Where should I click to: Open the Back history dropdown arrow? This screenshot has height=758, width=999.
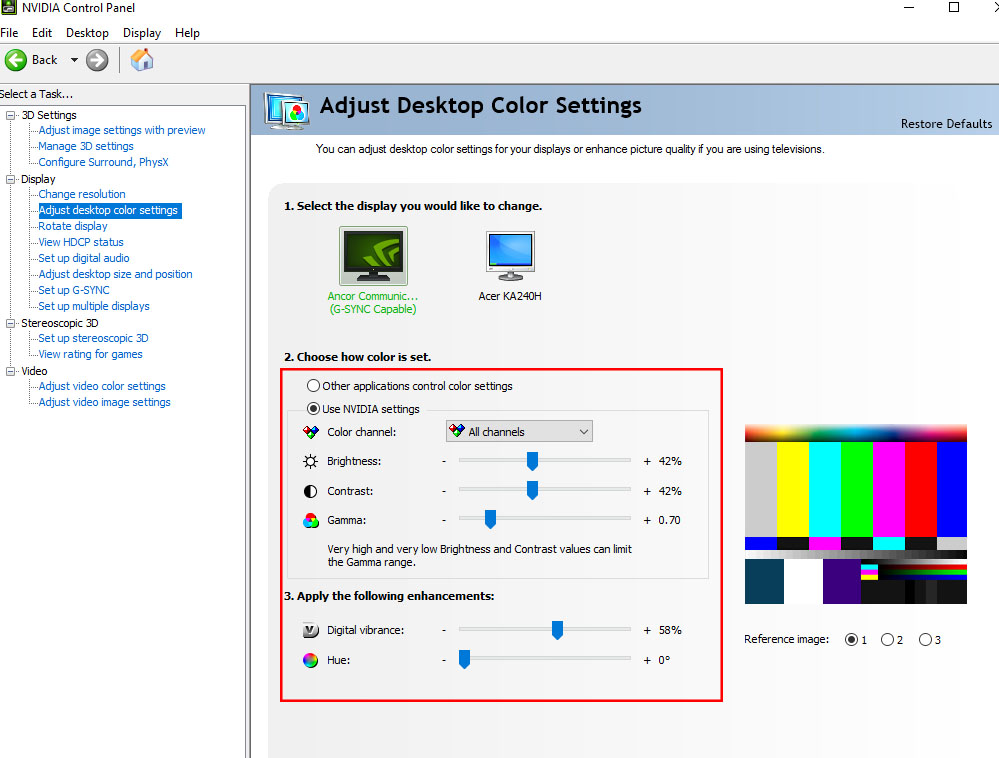[74, 60]
